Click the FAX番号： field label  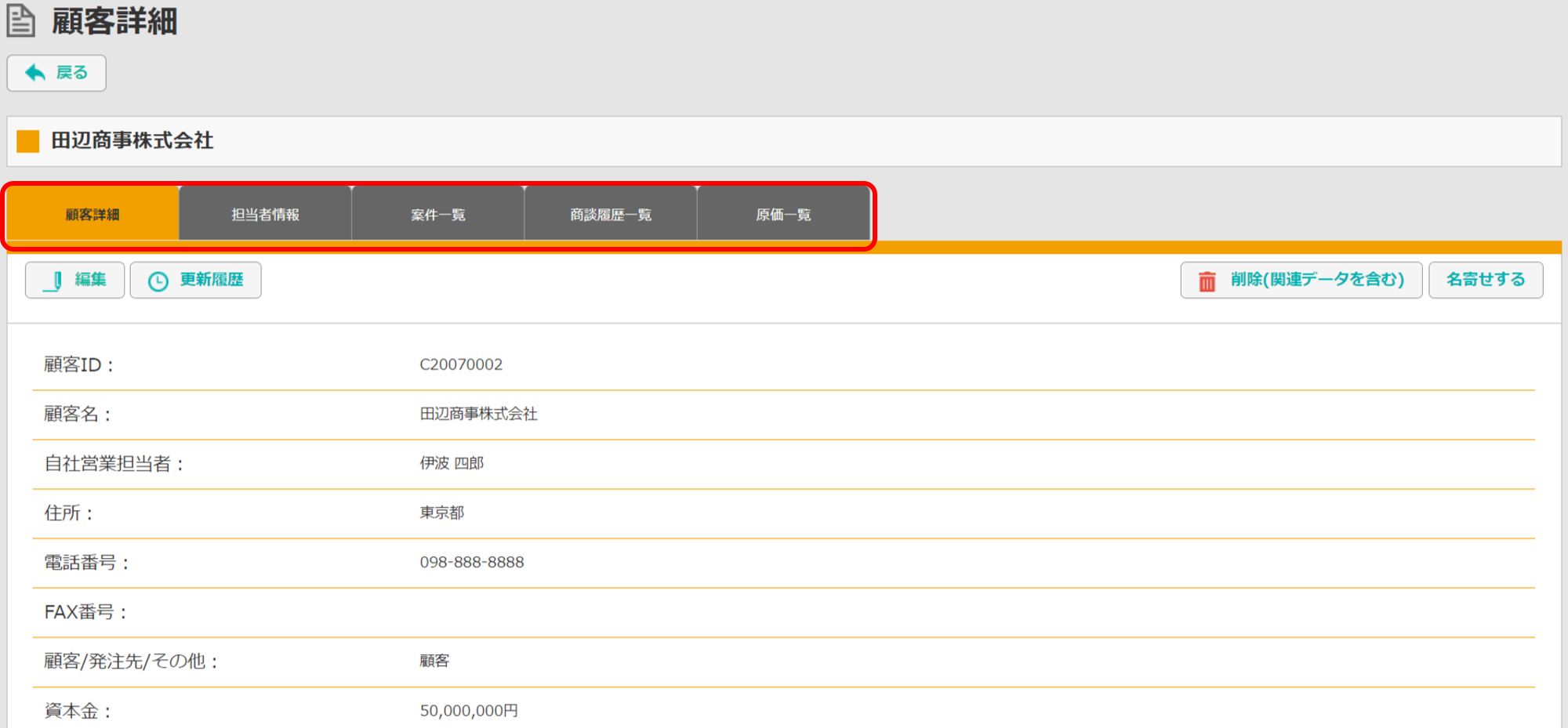86,612
